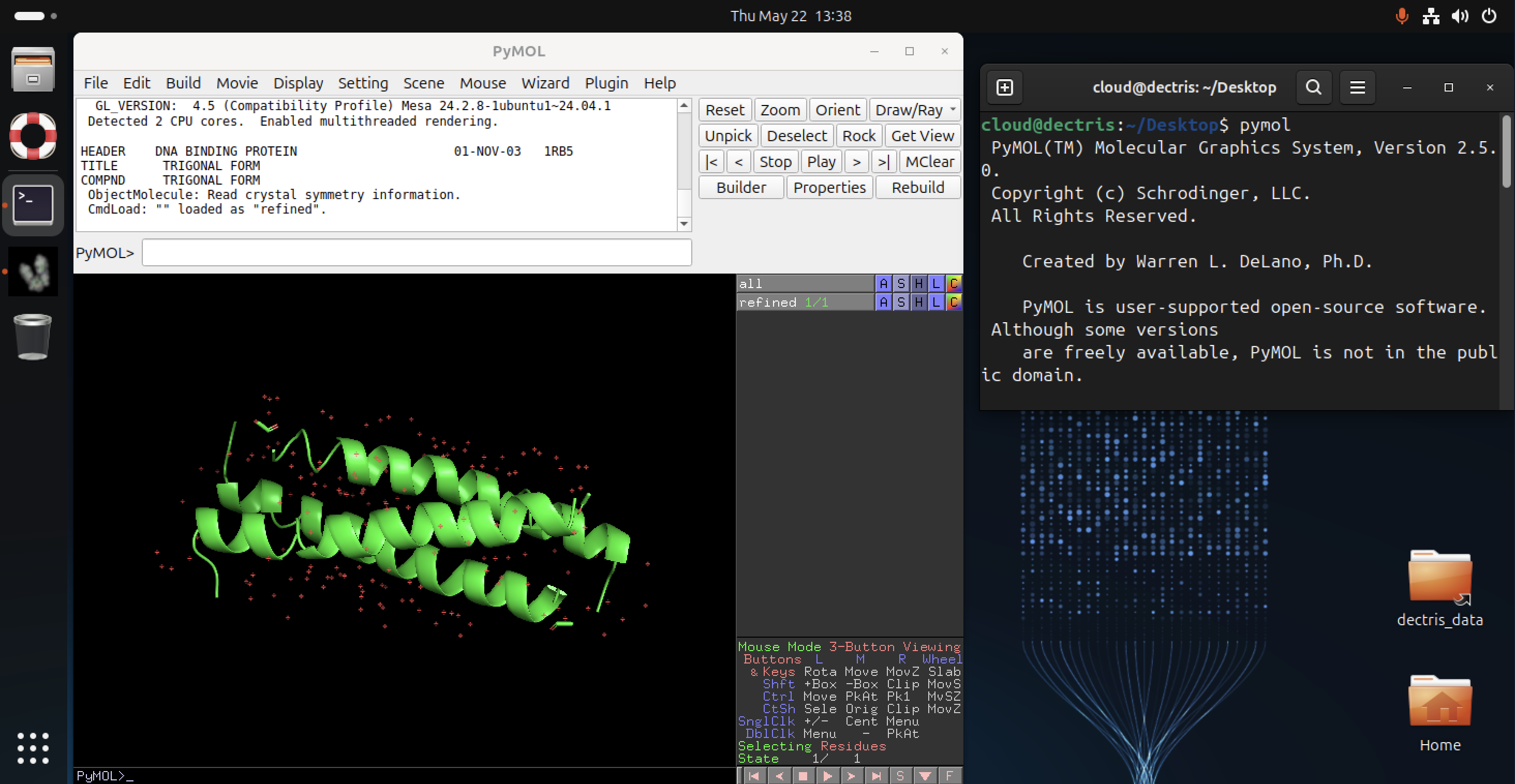Show applications grid in dock
This screenshot has height=784, width=1515.
33,748
